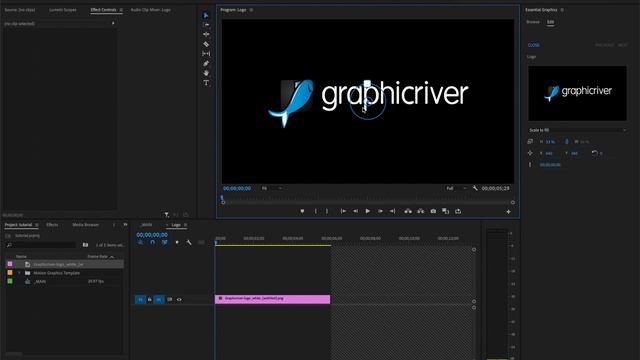Play the Program monitor sequence

coord(368,211)
